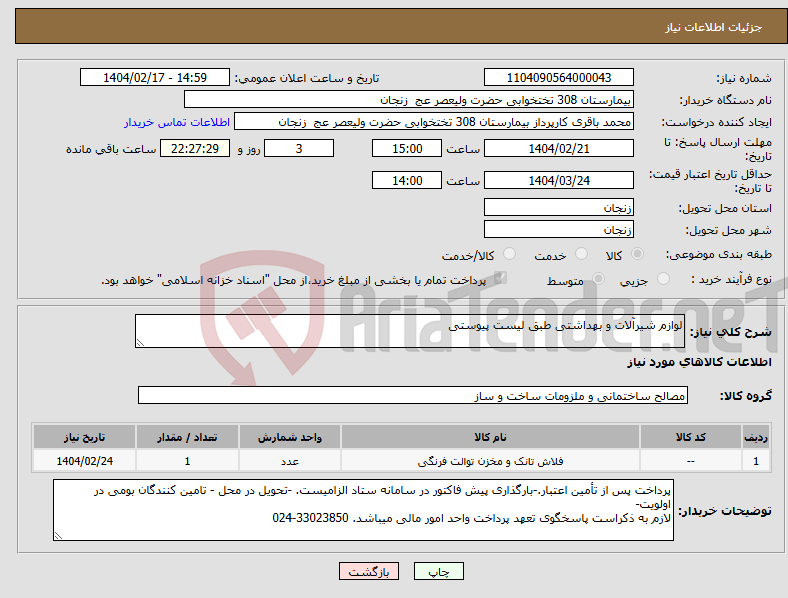Click the goods code cell showing --

click(x=691, y=461)
